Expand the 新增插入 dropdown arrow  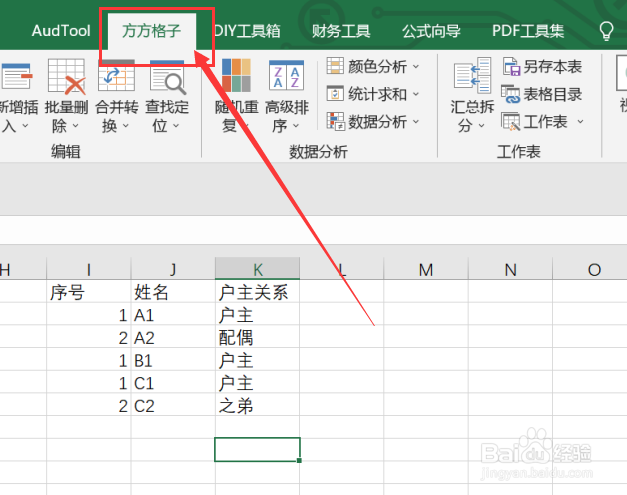pyautogui.click(x=25, y=126)
